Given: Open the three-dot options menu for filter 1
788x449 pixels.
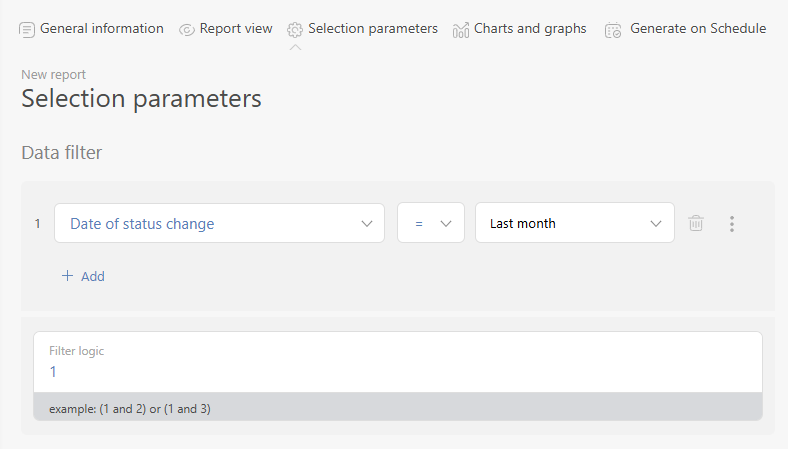Looking at the screenshot, I should click(732, 223).
